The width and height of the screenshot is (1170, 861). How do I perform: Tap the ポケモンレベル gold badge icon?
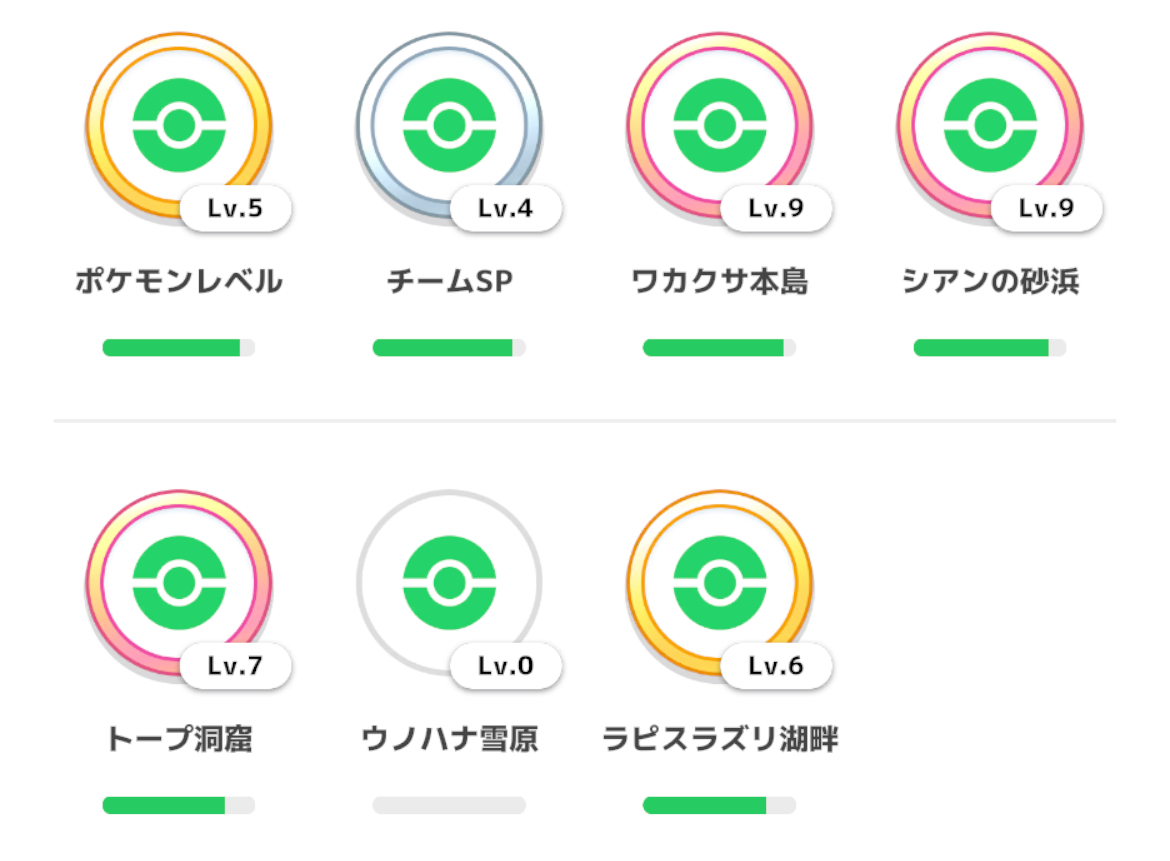(179, 125)
